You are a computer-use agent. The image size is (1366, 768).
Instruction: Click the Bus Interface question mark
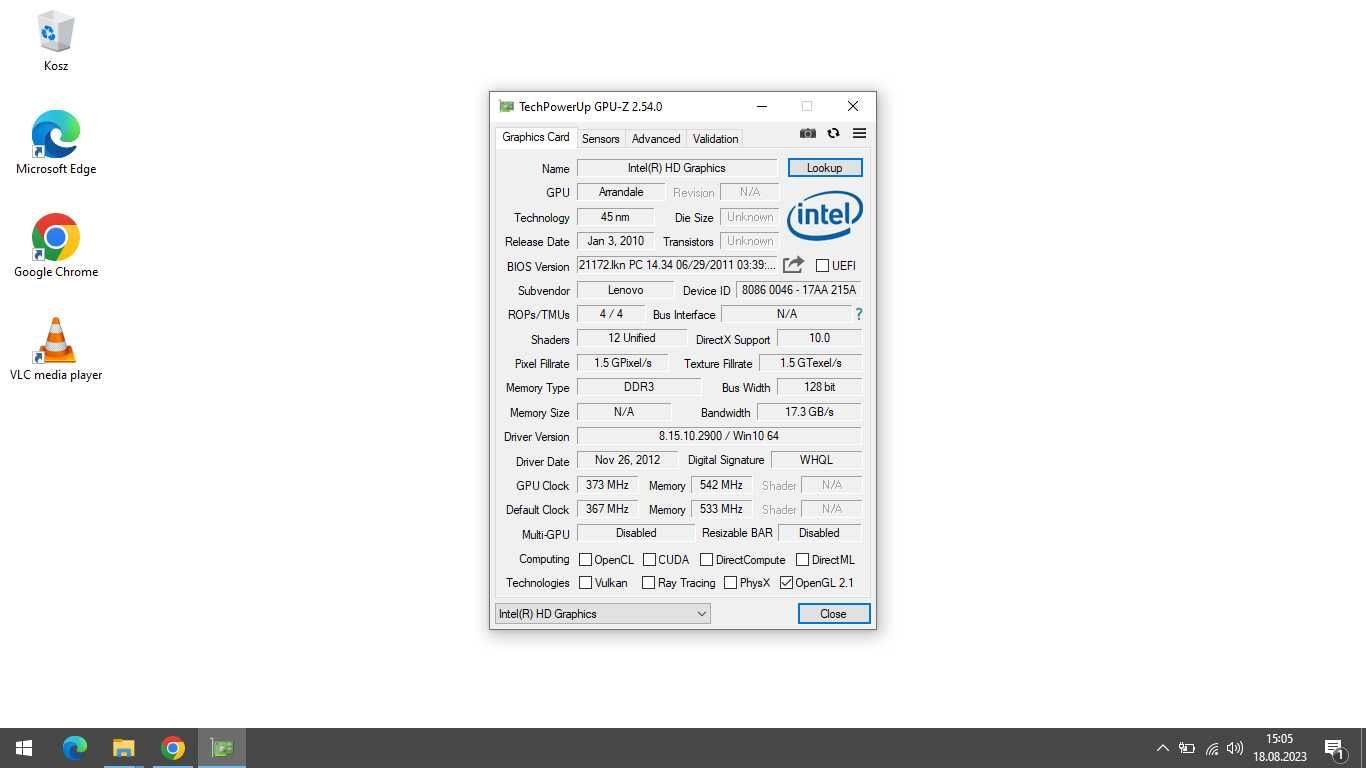[858, 314]
